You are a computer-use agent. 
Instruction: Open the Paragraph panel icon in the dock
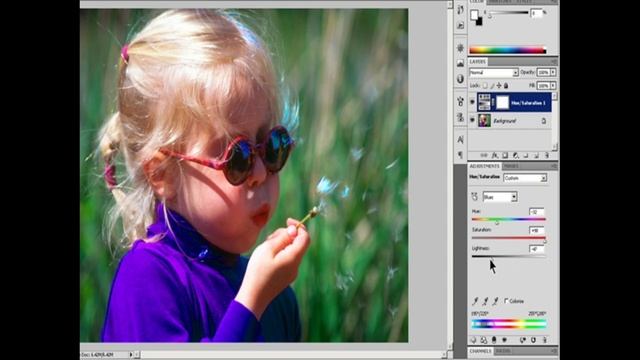point(460,155)
